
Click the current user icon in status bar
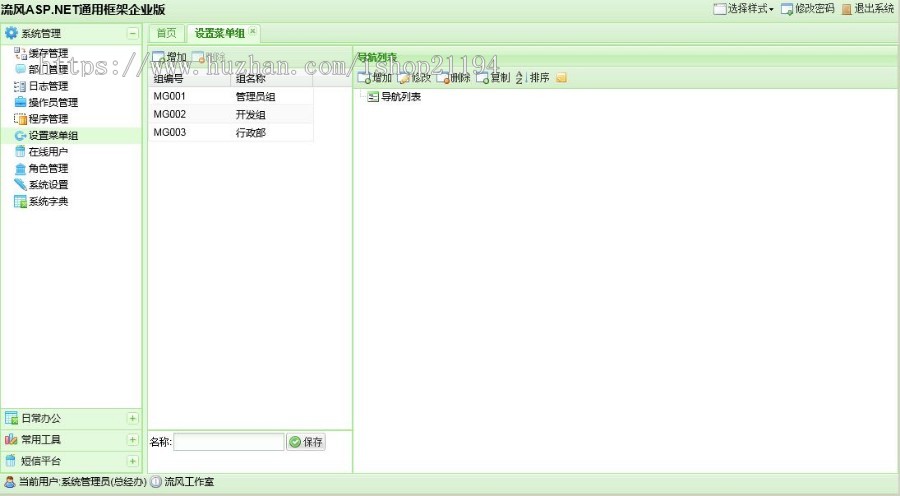[x=10, y=482]
